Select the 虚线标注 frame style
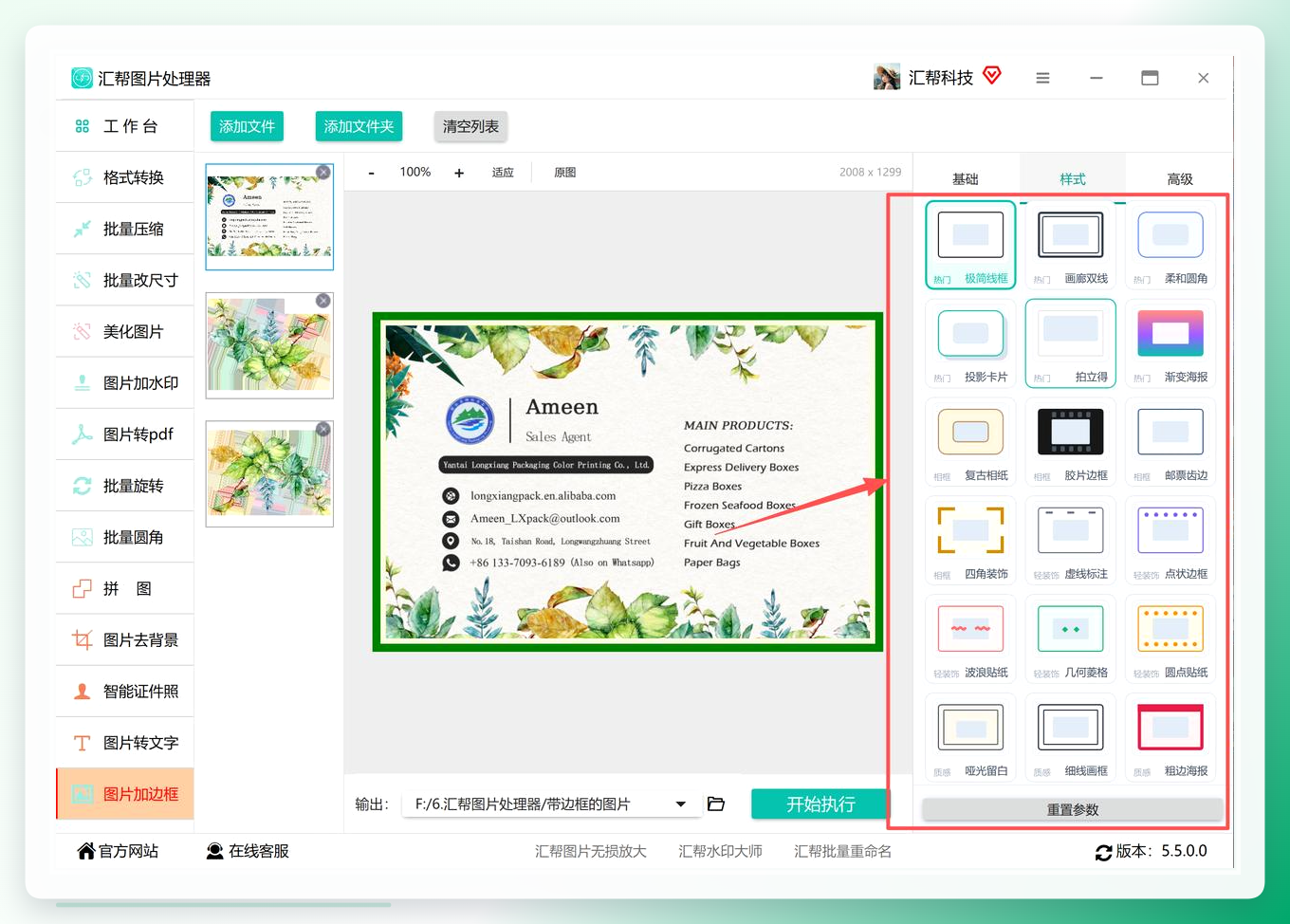The height and width of the screenshot is (924, 1290). click(x=1070, y=540)
